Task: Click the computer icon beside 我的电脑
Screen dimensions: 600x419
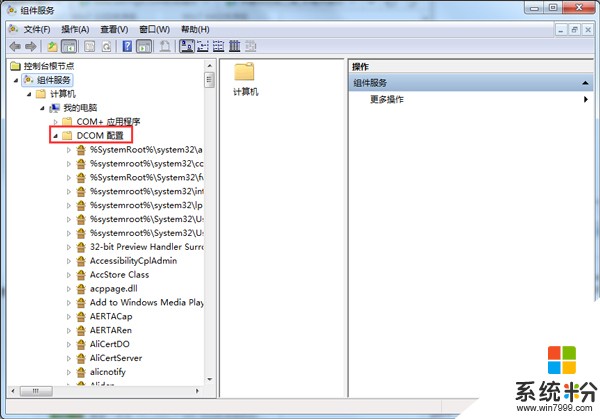Action: tap(55, 108)
